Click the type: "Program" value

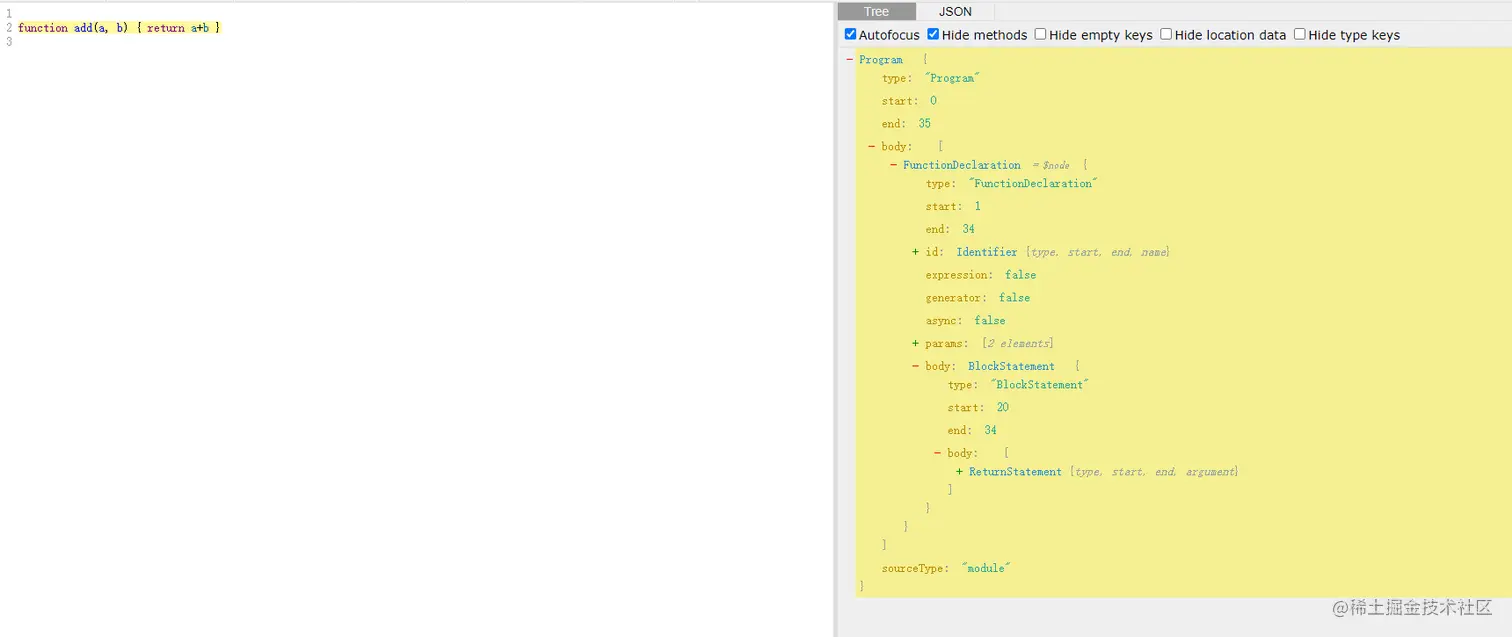(952, 78)
